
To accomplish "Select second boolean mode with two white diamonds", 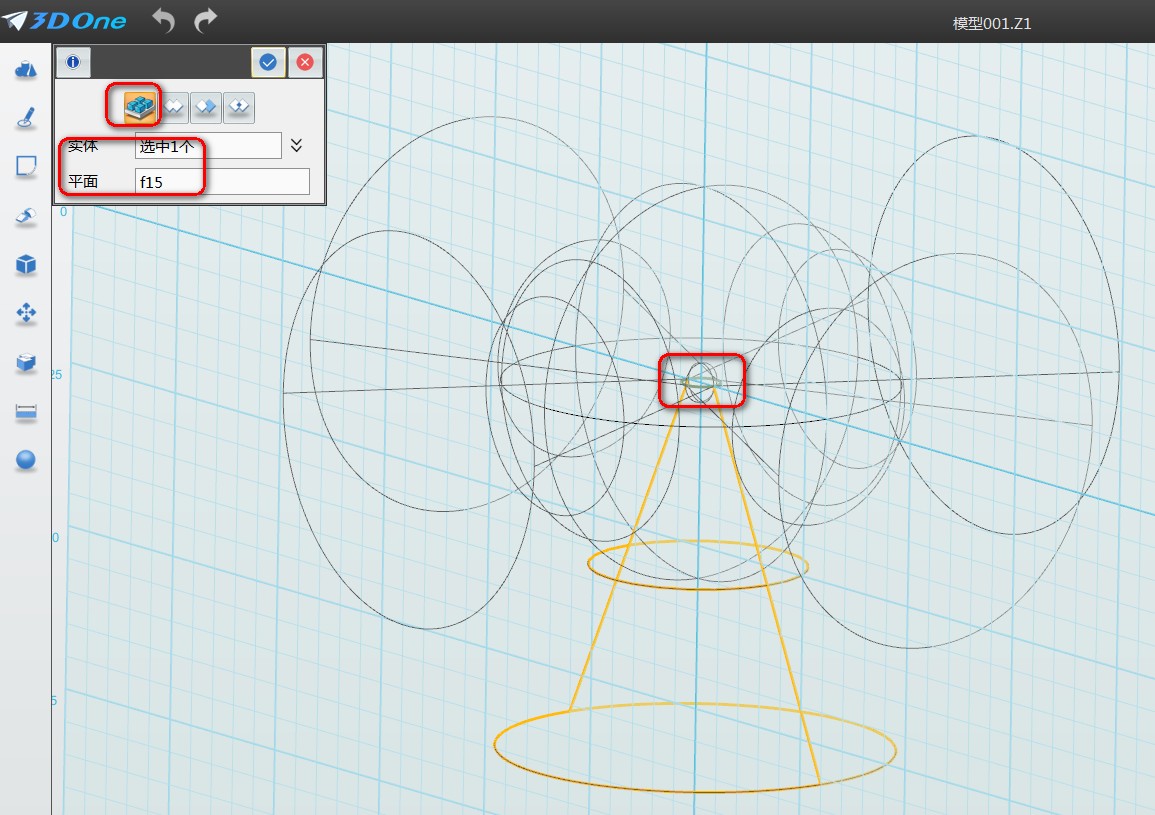I will (x=174, y=105).
